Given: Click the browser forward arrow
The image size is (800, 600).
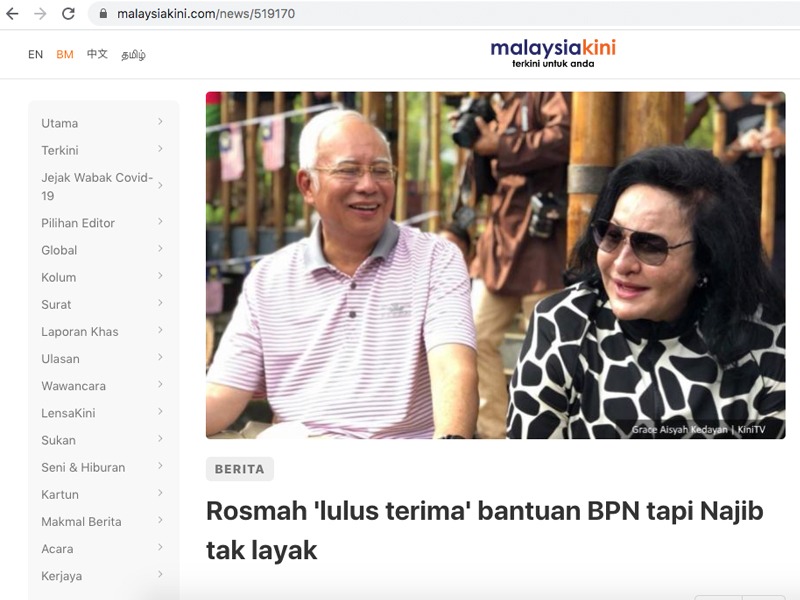Looking at the screenshot, I should pyautogui.click(x=40, y=14).
